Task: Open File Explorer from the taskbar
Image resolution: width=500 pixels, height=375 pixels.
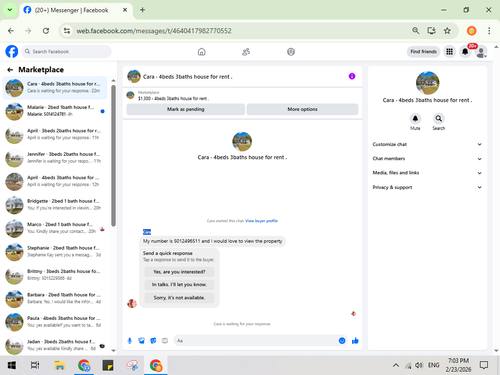Action: [x=60, y=365]
